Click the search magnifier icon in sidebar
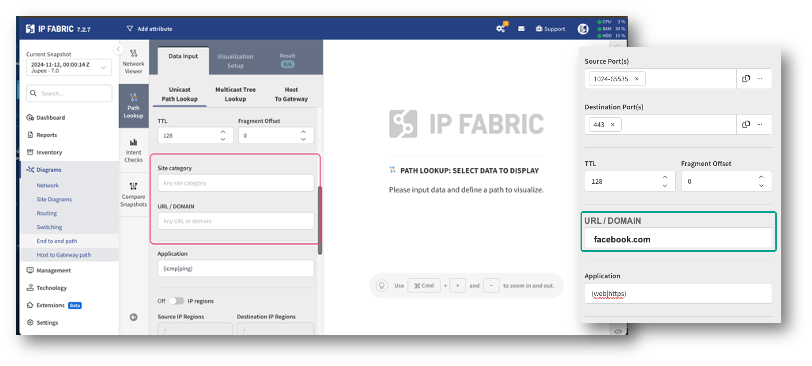812x366 pixels. tap(34, 94)
